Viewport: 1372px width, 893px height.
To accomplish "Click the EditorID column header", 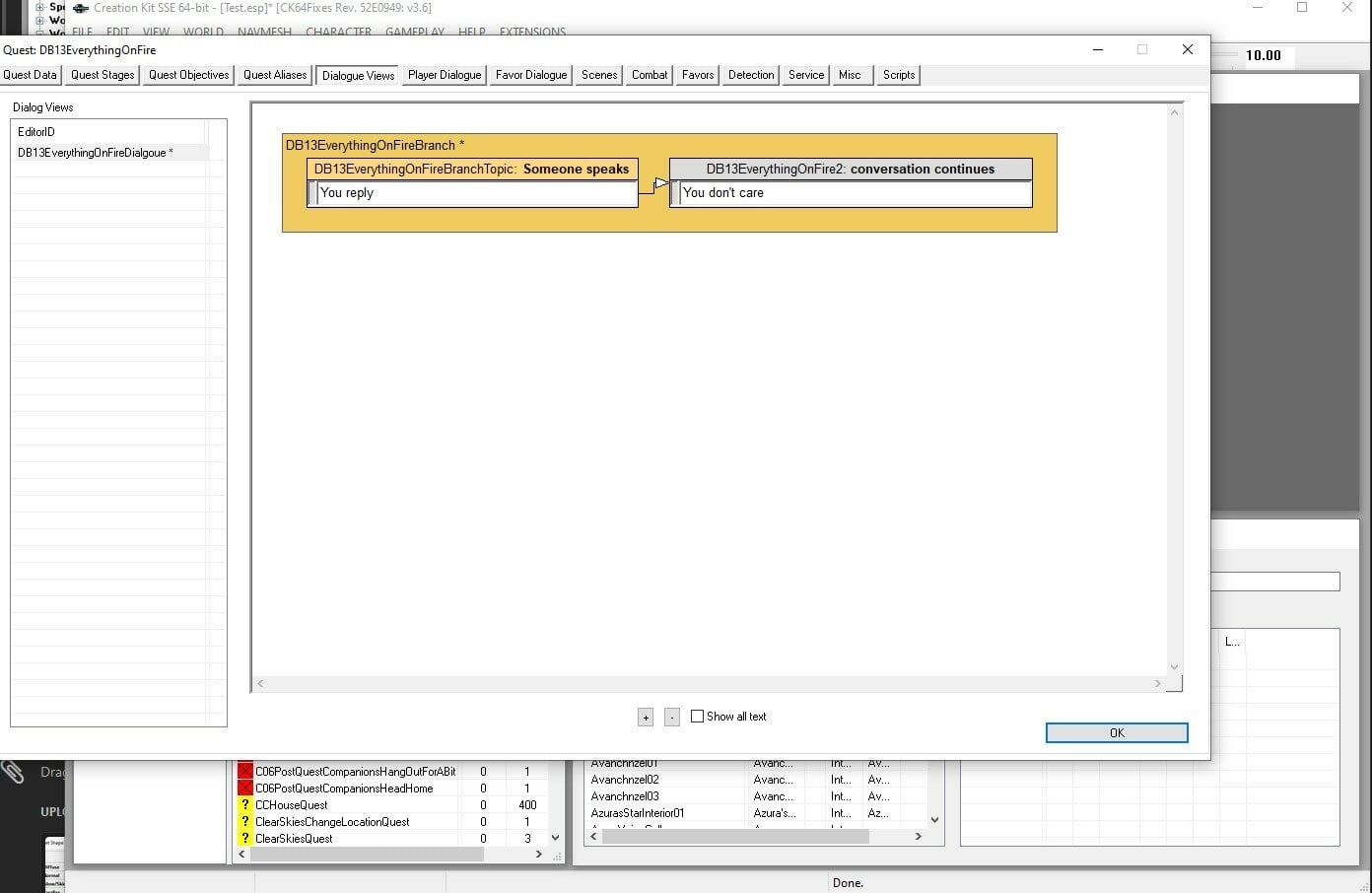I will coord(109,131).
